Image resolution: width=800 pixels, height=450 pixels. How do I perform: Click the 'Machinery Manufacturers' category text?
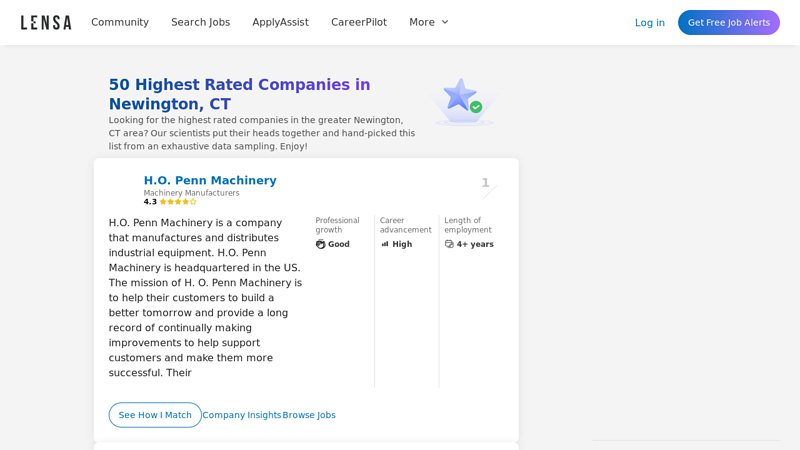191,193
